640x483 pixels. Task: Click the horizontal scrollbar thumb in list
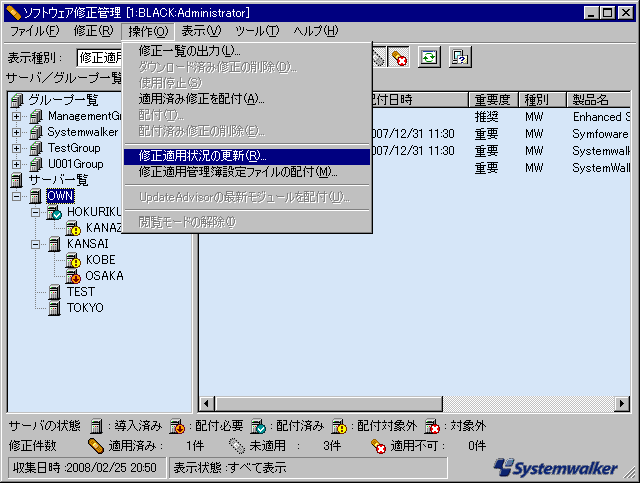point(329,404)
